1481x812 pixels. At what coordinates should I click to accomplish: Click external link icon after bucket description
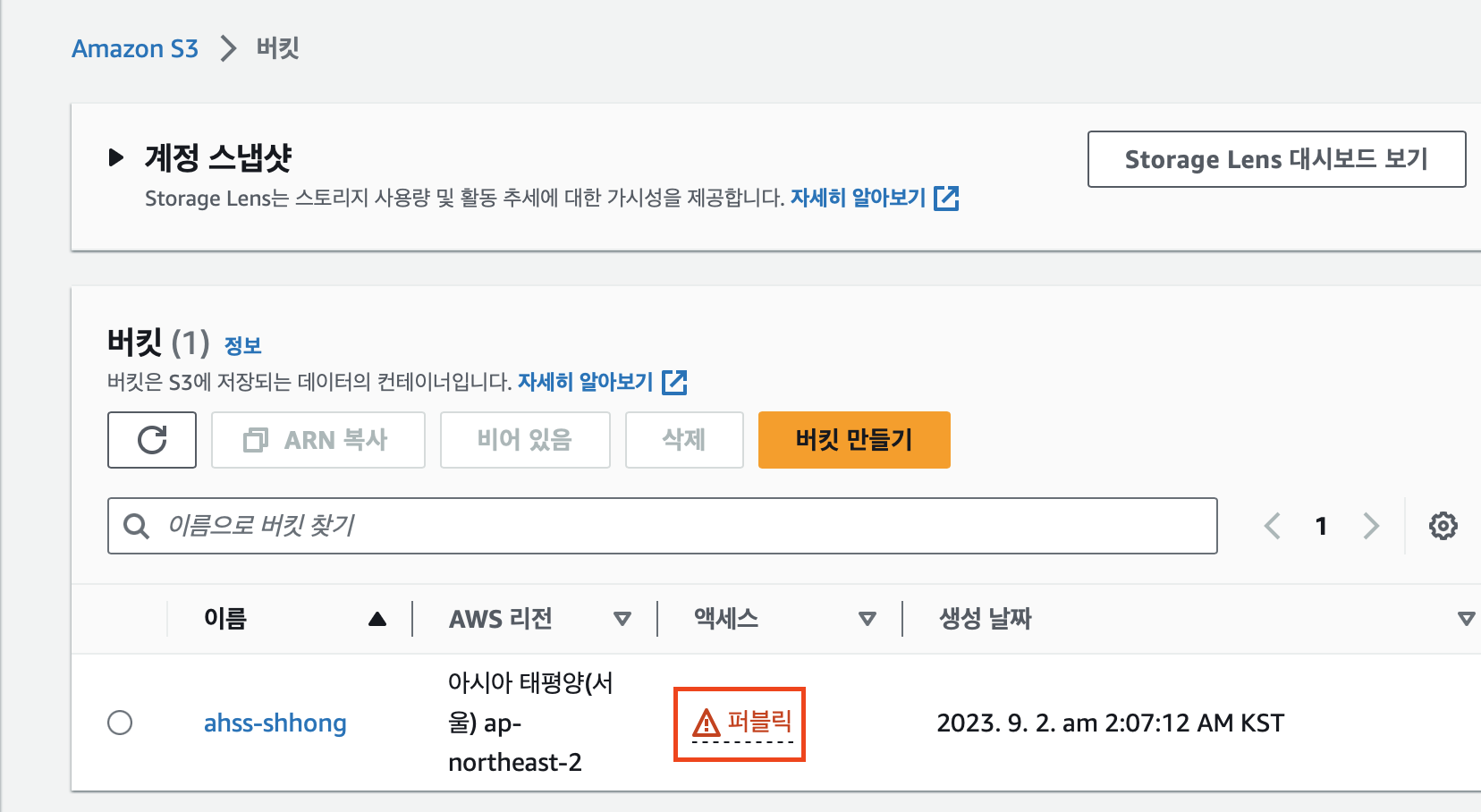(674, 383)
